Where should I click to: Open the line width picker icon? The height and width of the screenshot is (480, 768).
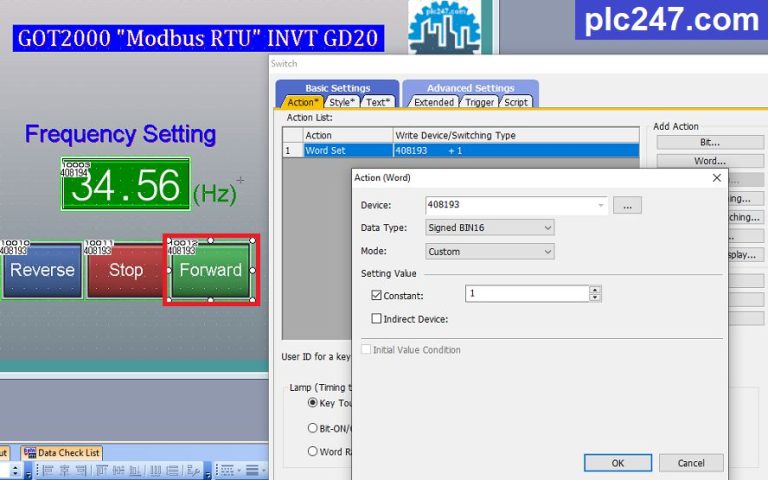coord(252,470)
